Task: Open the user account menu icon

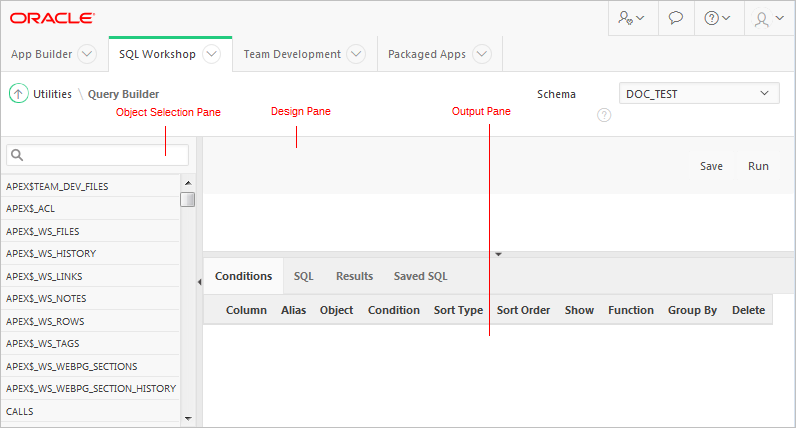Action: click(x=770, y=18)
